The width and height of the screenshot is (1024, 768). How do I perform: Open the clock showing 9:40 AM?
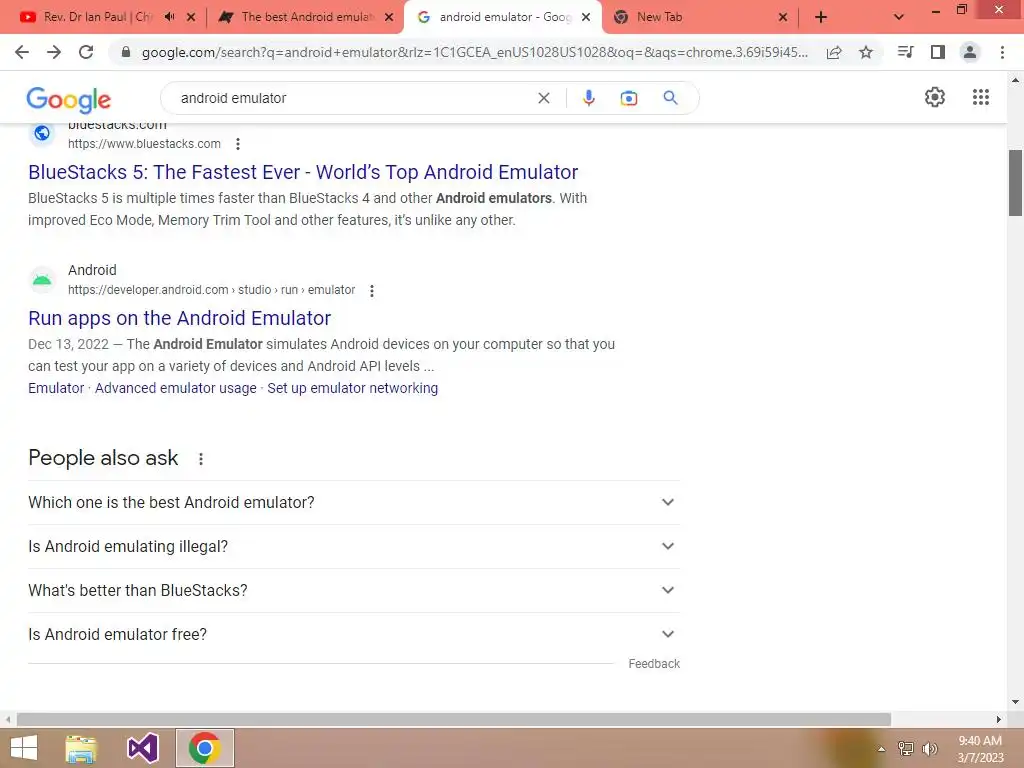[980, 749]
